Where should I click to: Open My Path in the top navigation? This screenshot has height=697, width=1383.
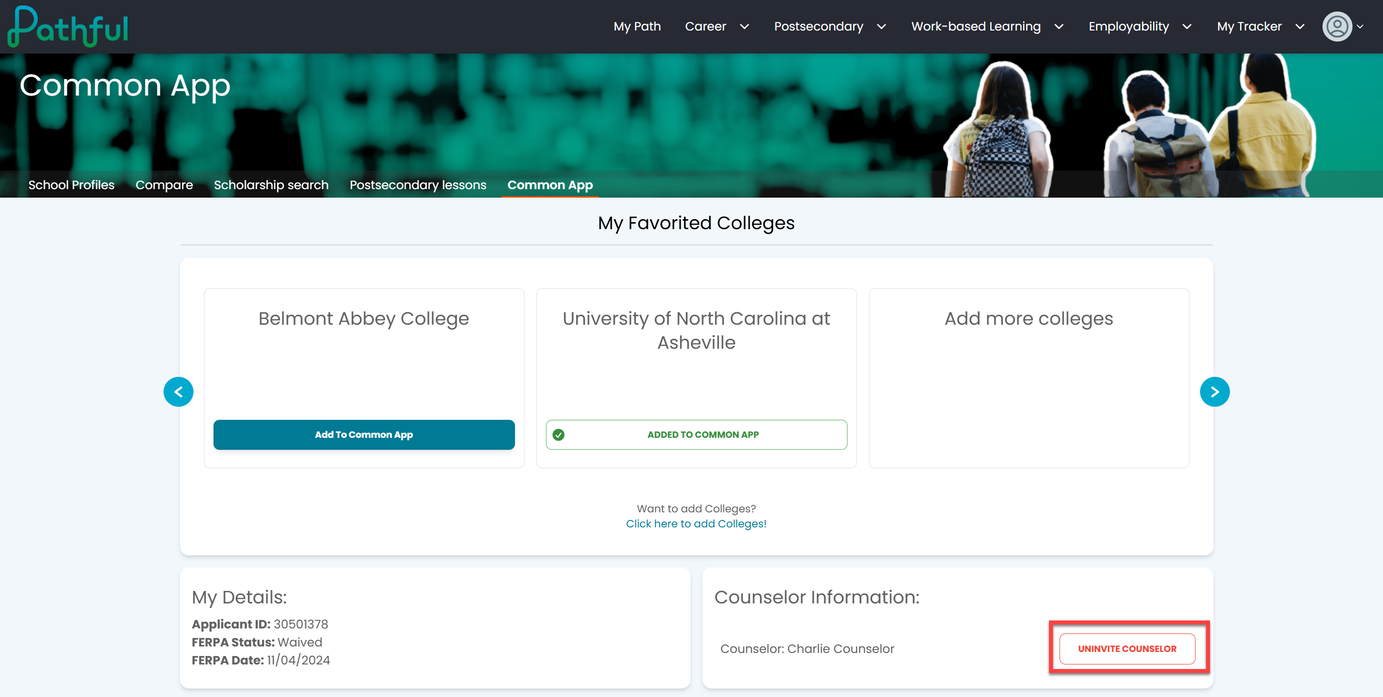(637, 27)
